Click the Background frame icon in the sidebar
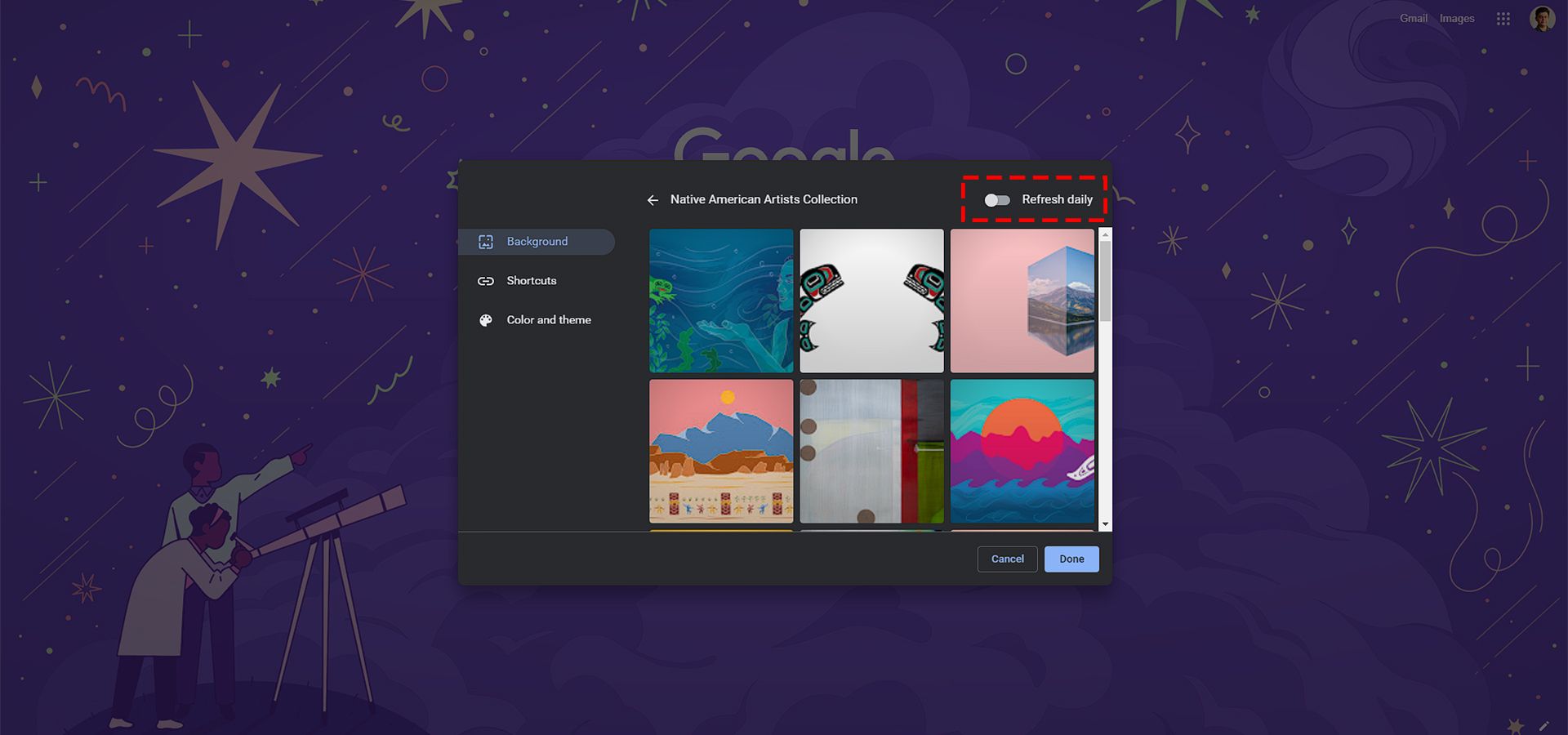 coord(486,242)
